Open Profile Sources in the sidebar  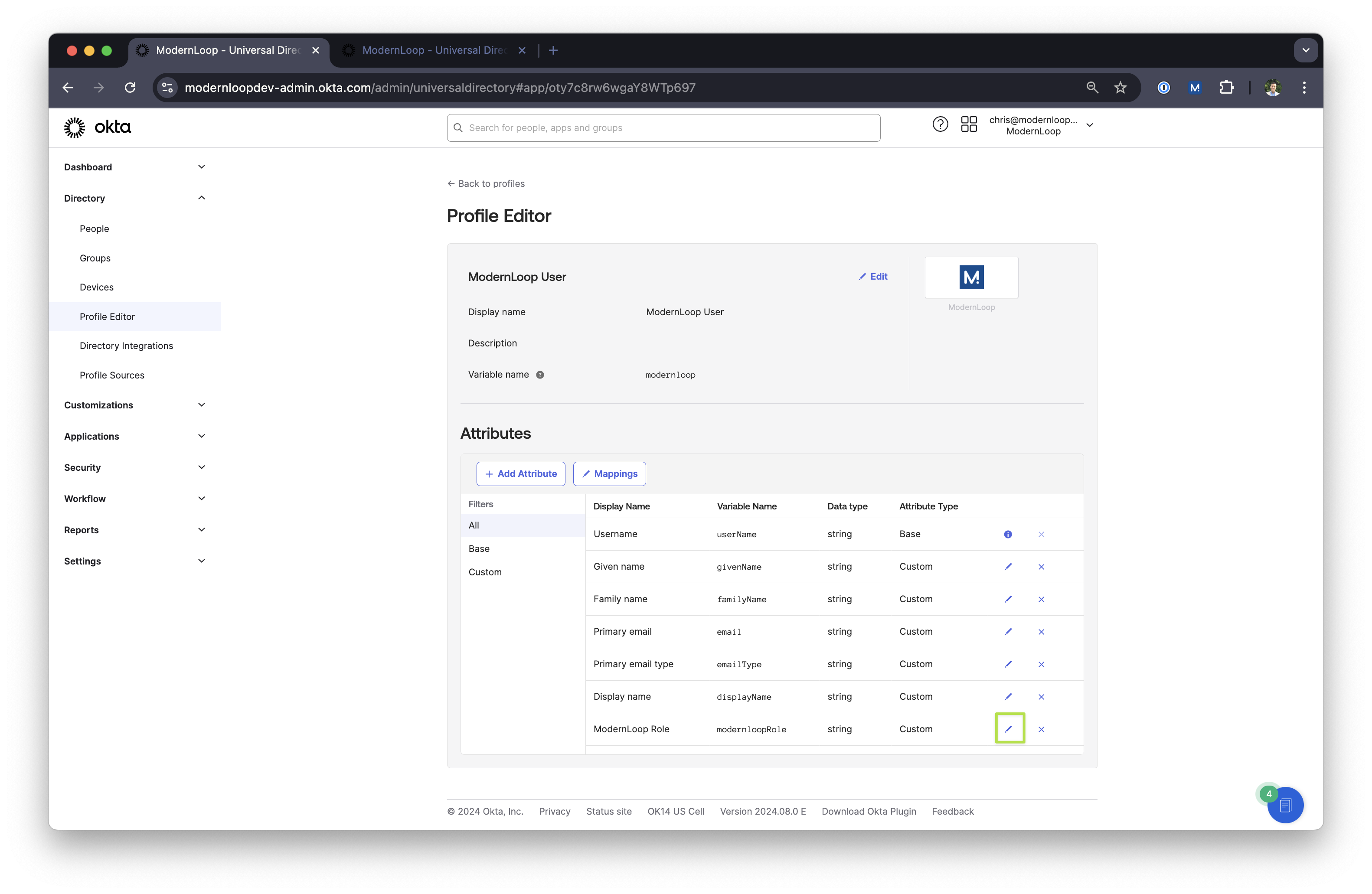coord(112,375)
